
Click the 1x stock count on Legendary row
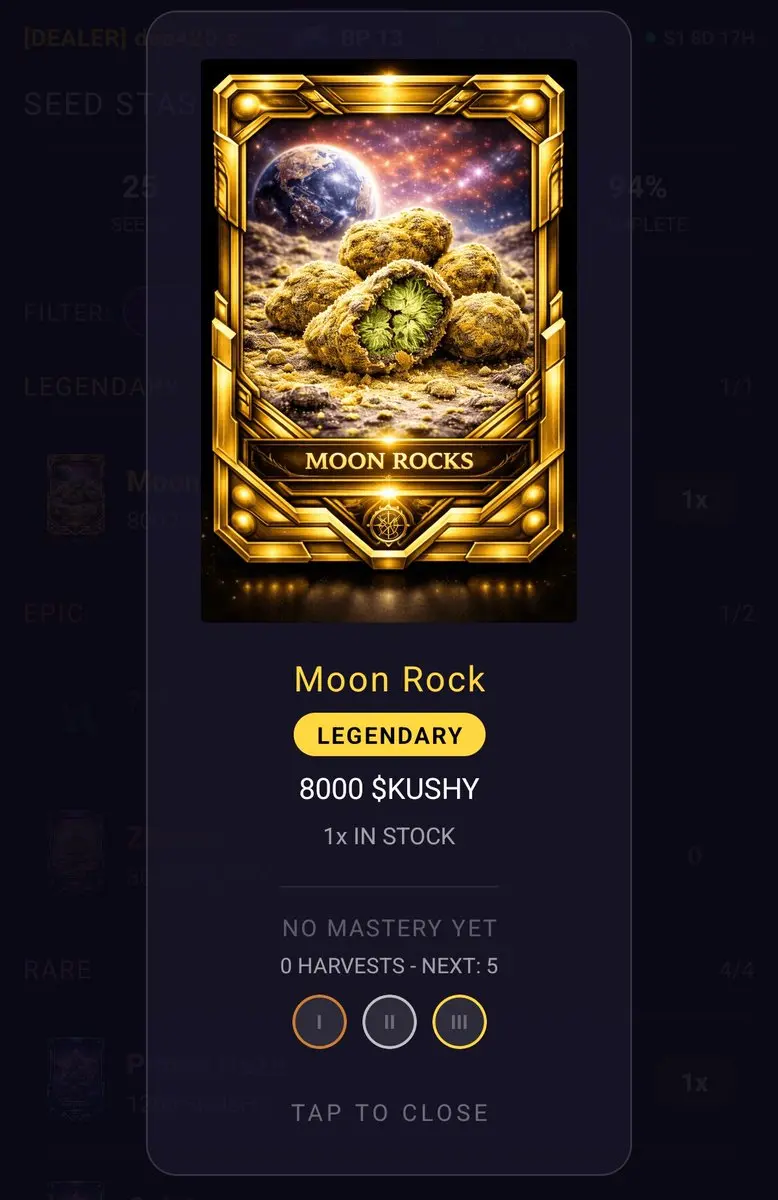(695, 499)
